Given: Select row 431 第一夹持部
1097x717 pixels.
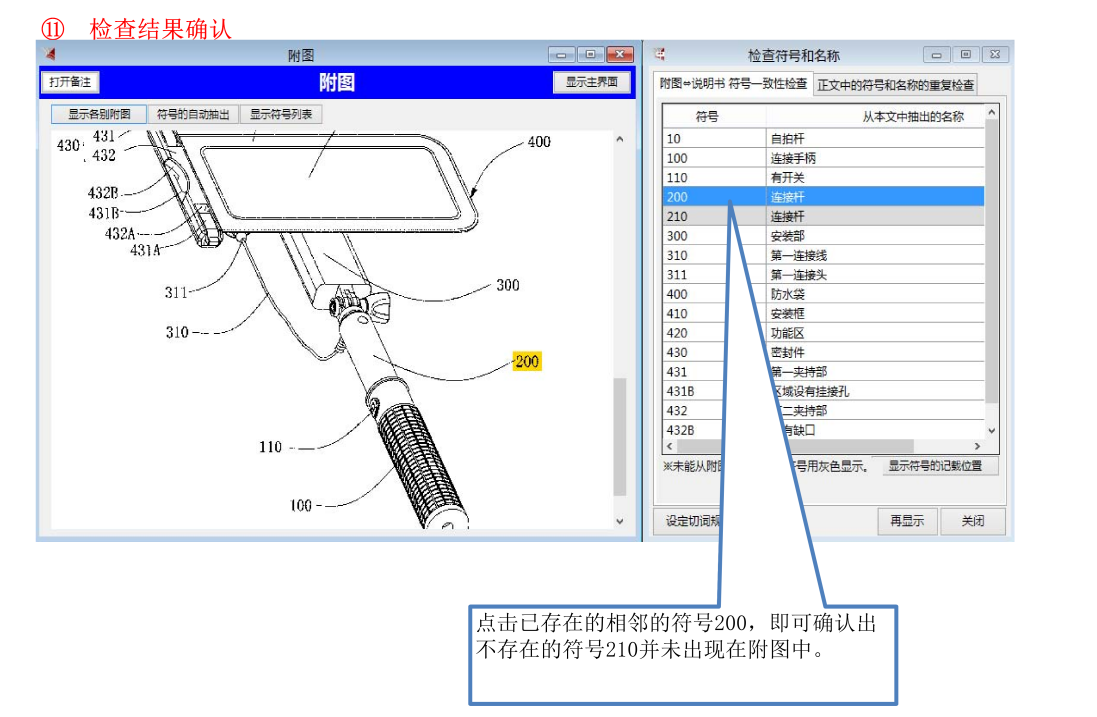Looking at the screenshot, I should [x=823, y=372].
